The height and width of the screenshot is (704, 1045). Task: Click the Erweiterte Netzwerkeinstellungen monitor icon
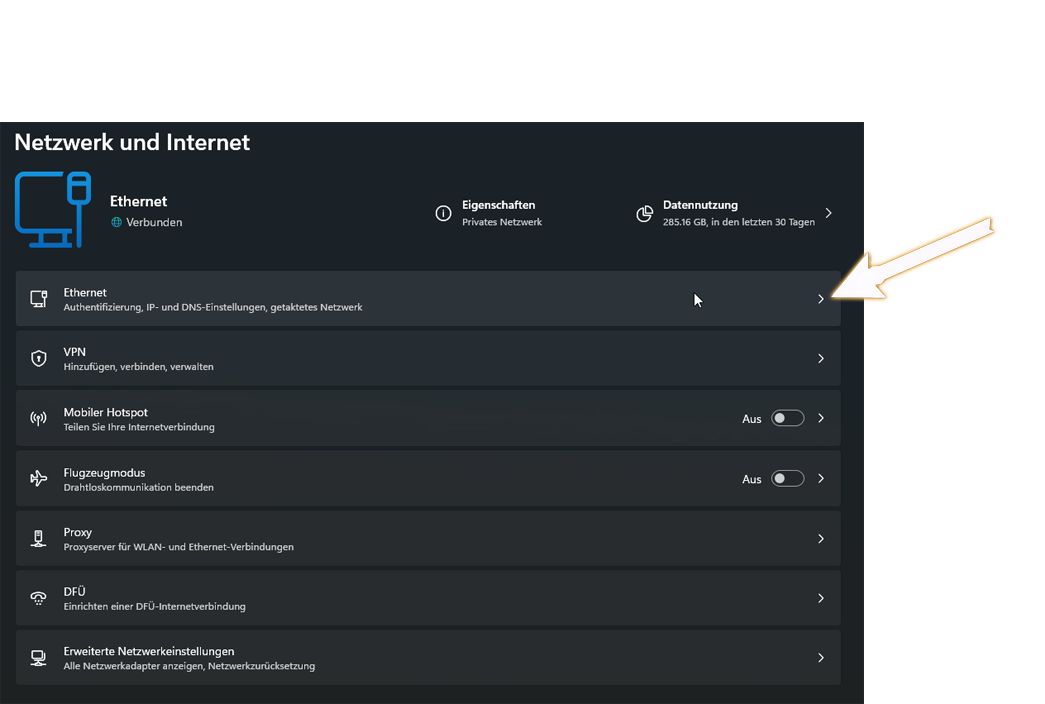pos(38,657)
